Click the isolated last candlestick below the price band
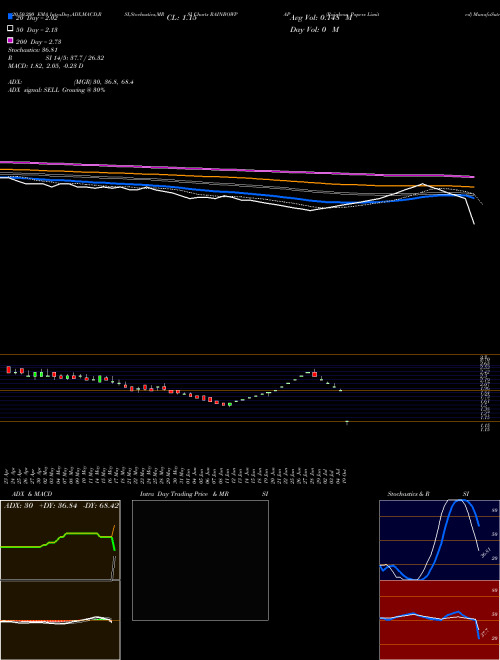Image resolution: width=500 pixels, height=660 pixels. click(x=347, y=422)
